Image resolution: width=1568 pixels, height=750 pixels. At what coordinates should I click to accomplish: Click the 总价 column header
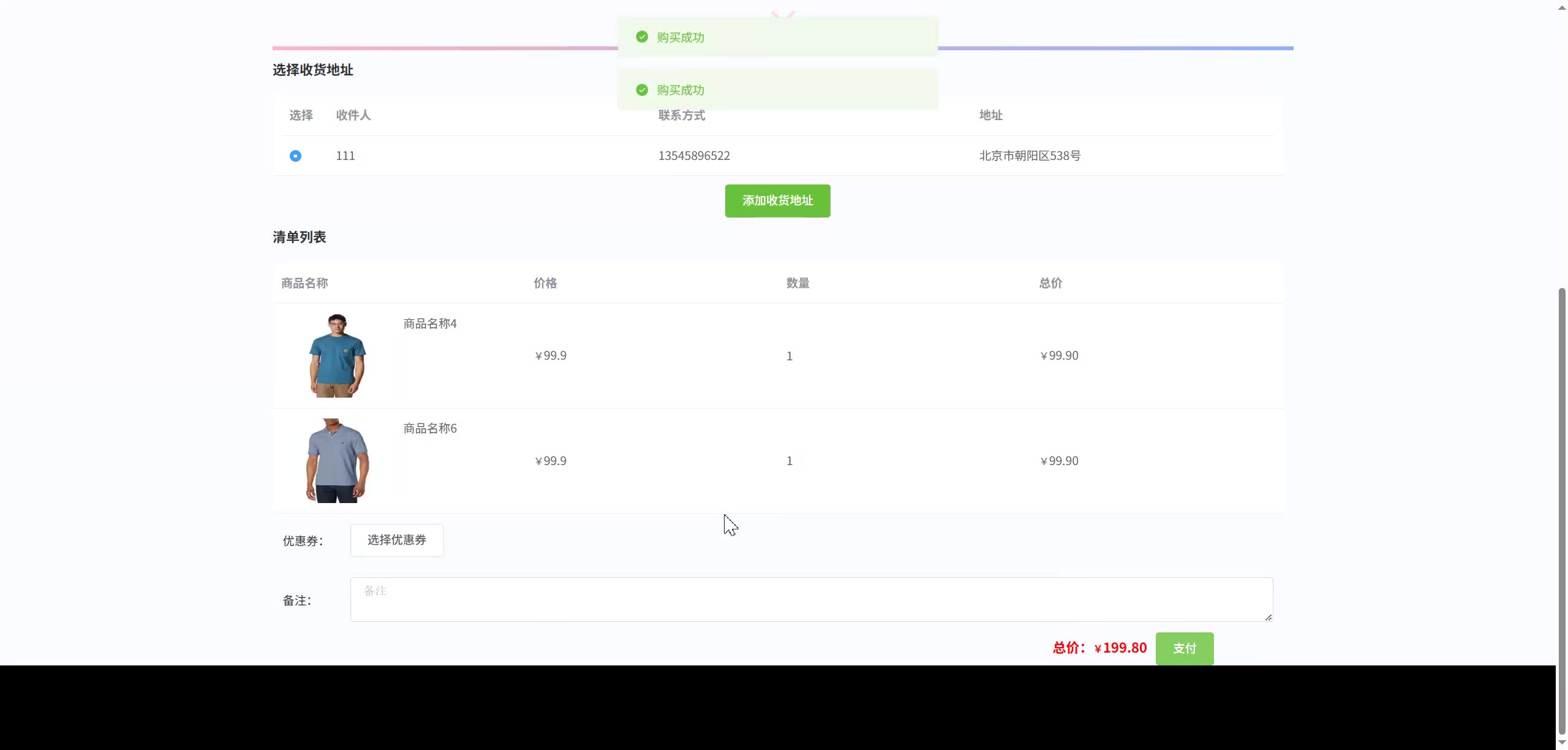click(x=1050, y=283)
